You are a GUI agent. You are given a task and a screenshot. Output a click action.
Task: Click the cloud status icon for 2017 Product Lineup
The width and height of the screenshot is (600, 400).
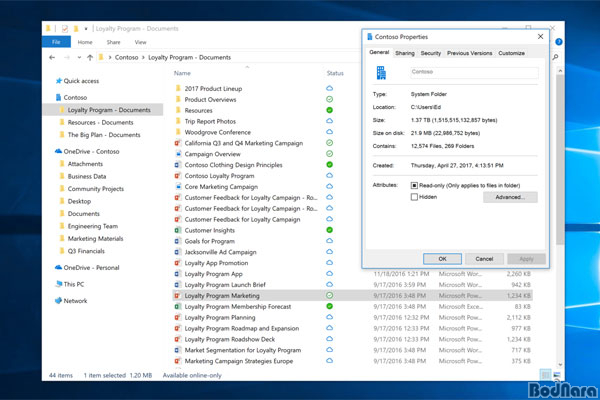click(x=329, y=88)
